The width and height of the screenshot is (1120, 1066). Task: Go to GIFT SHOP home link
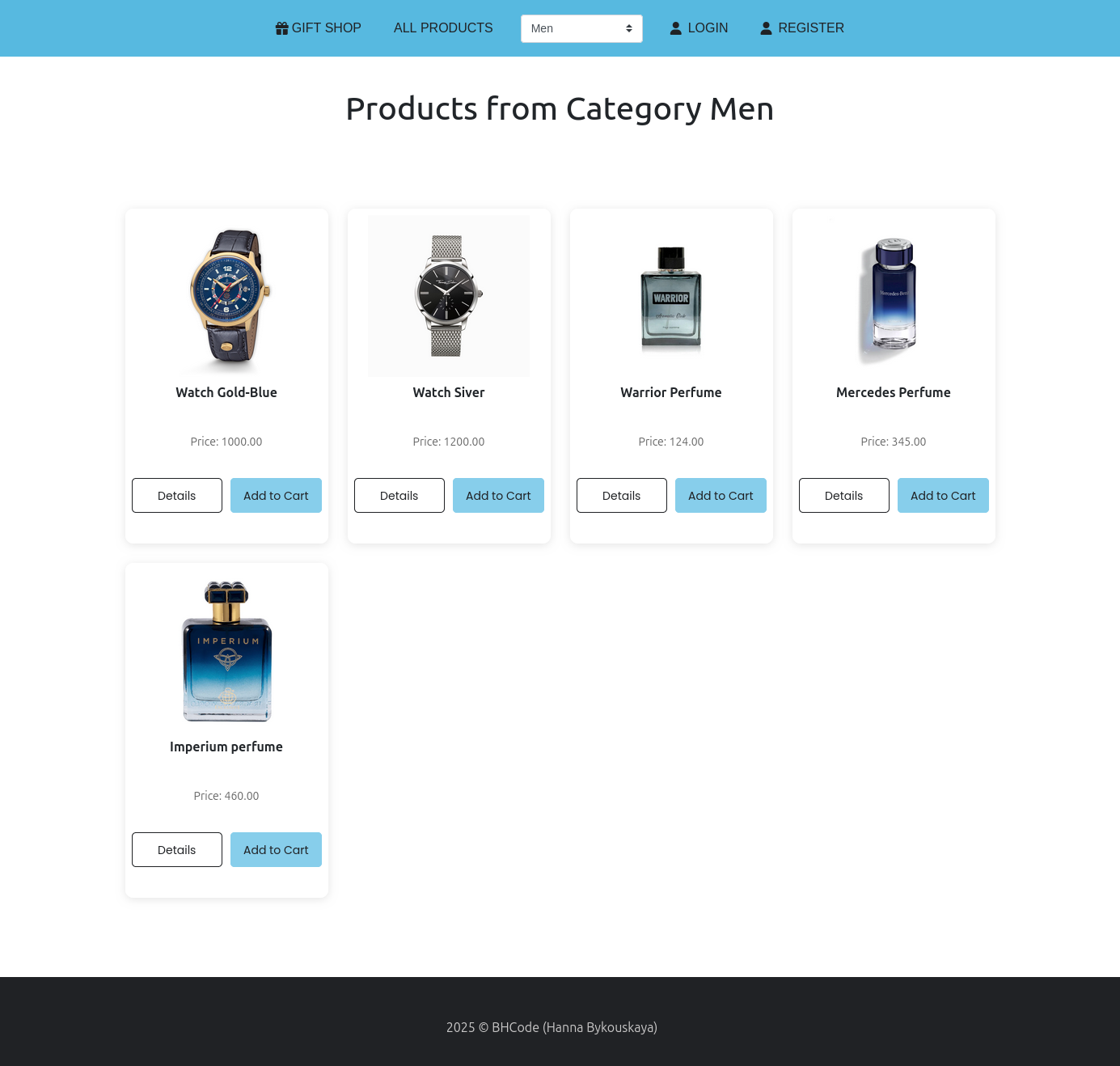pos(319,28)
